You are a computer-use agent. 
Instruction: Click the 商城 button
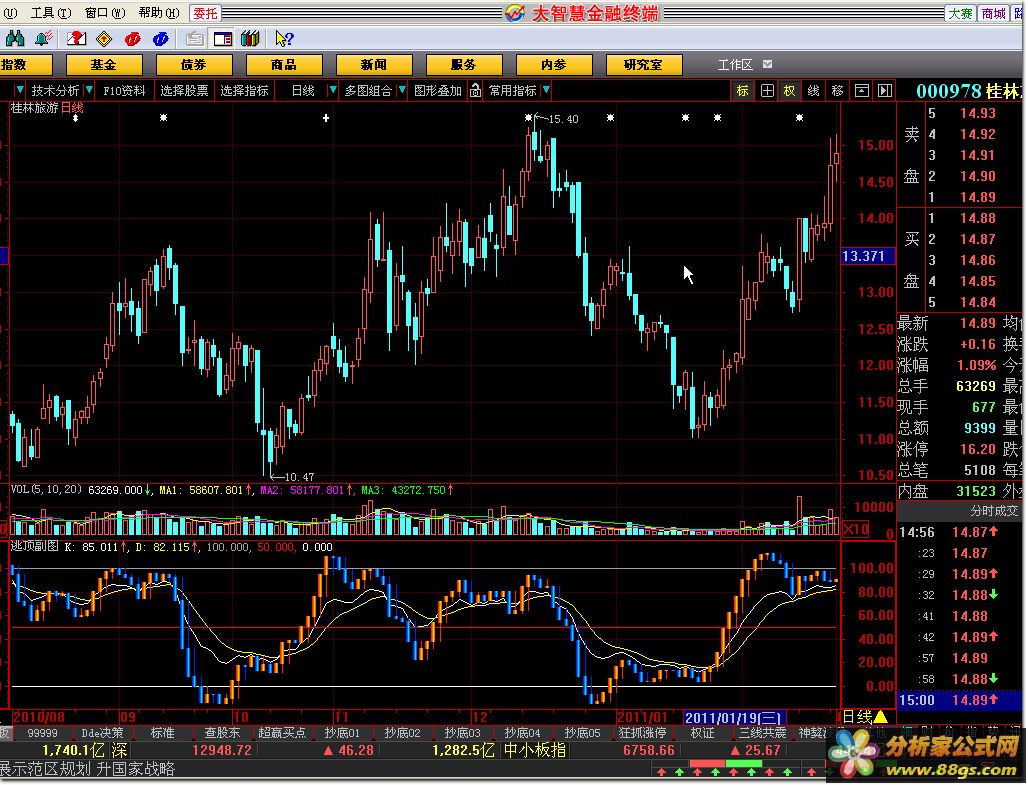click(x=993, y=13)
